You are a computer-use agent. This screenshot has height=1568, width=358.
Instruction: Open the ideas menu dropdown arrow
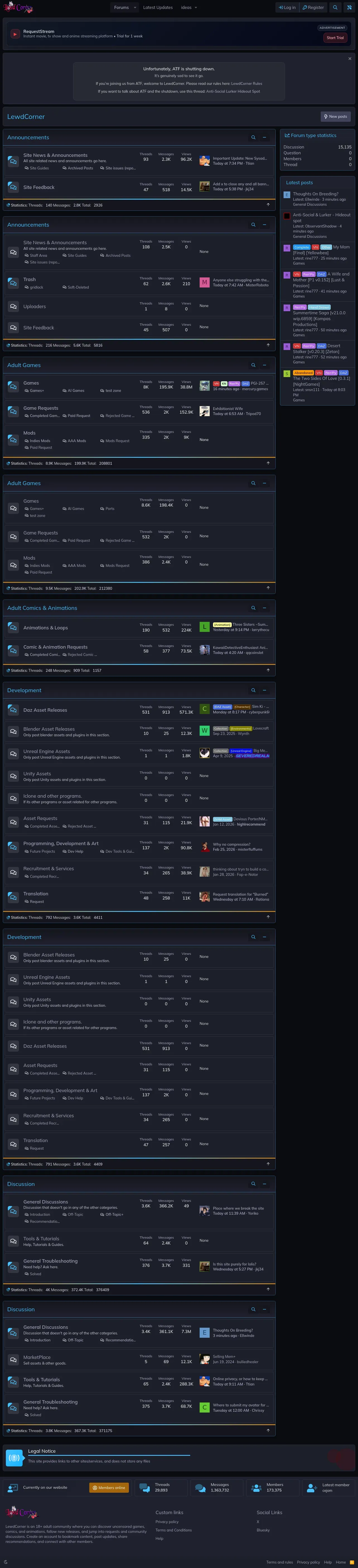[x=196, y=7]
